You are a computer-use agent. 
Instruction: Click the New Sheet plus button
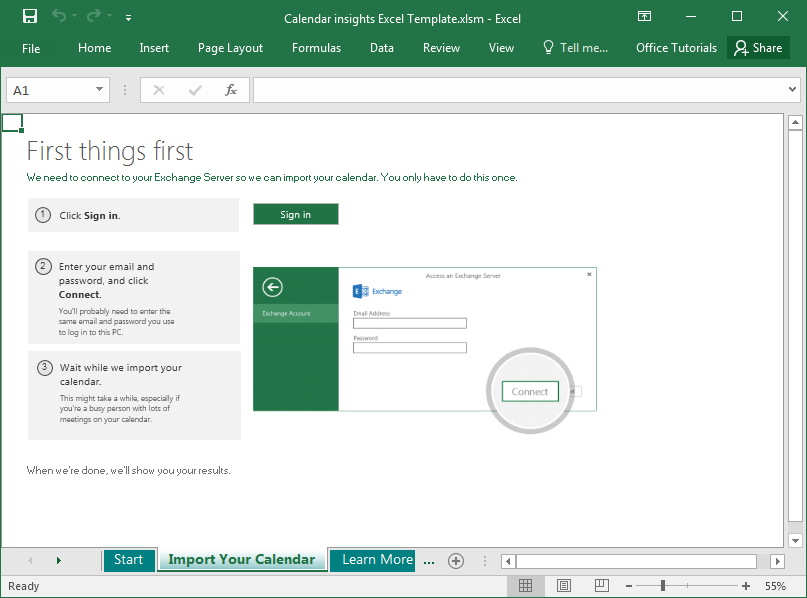point(456,561)
